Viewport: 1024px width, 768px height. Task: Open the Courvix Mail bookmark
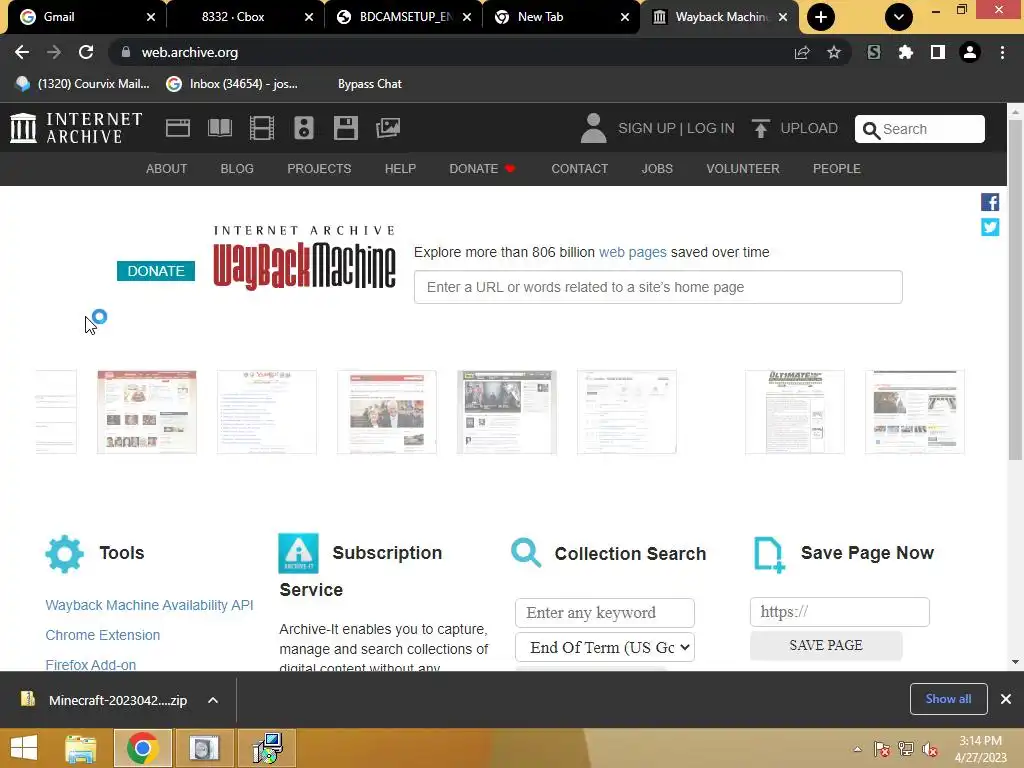83,84
